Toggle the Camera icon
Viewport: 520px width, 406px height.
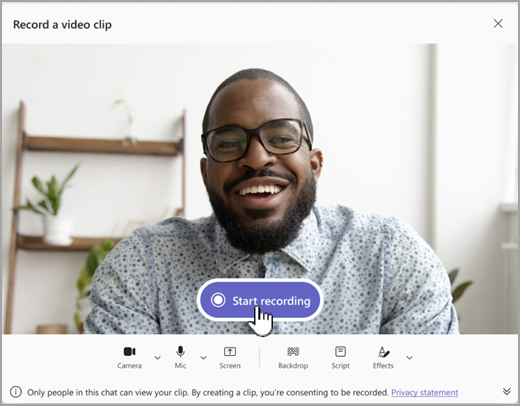129,352
